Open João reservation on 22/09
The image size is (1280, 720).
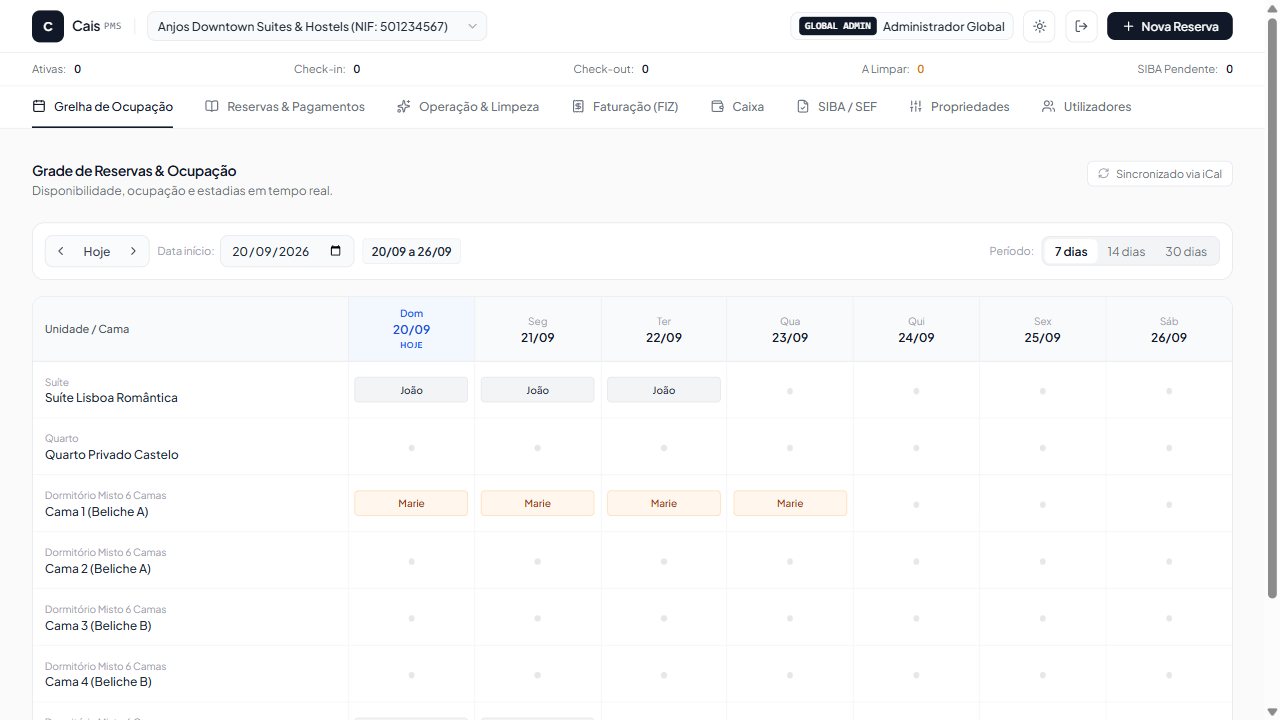click(x=664, y=390)
